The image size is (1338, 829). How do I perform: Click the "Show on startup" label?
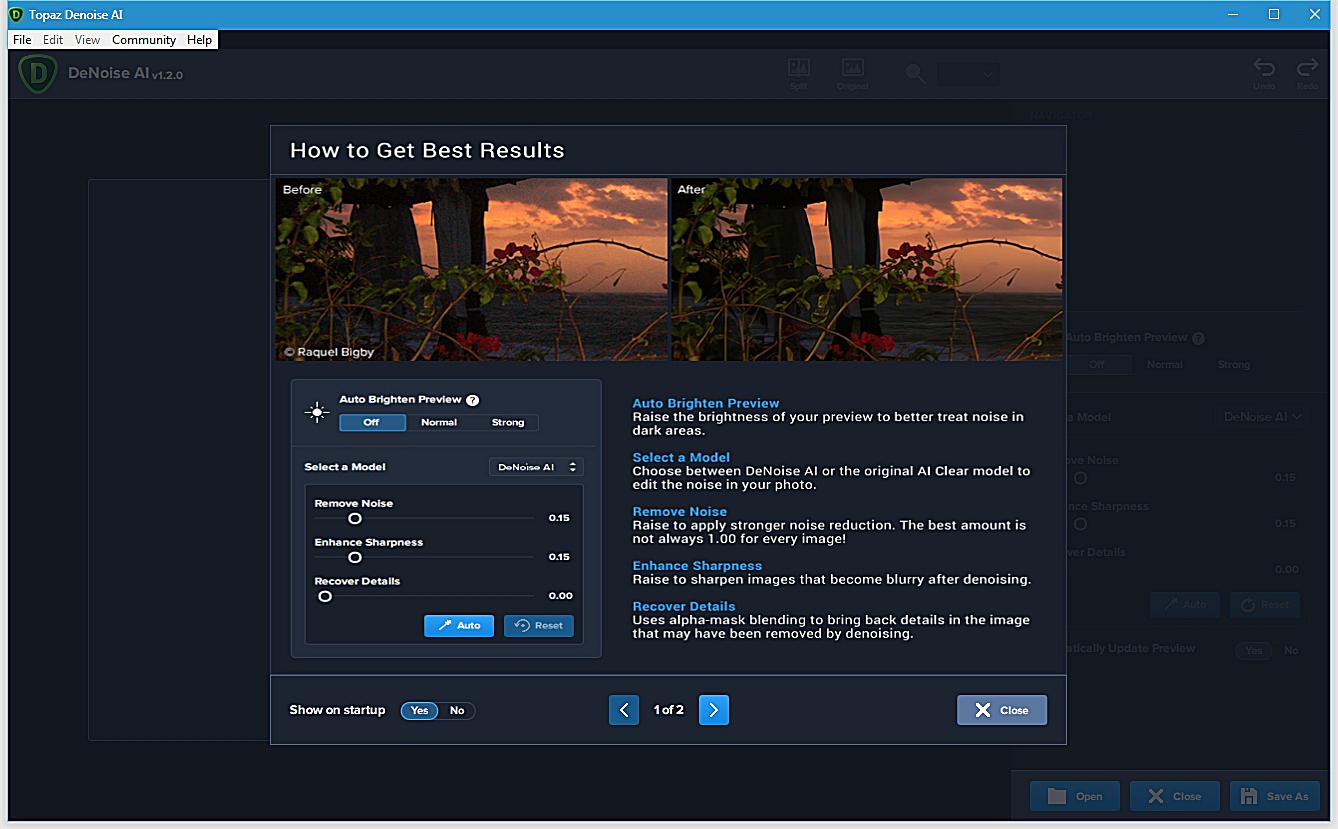[337, 710]
